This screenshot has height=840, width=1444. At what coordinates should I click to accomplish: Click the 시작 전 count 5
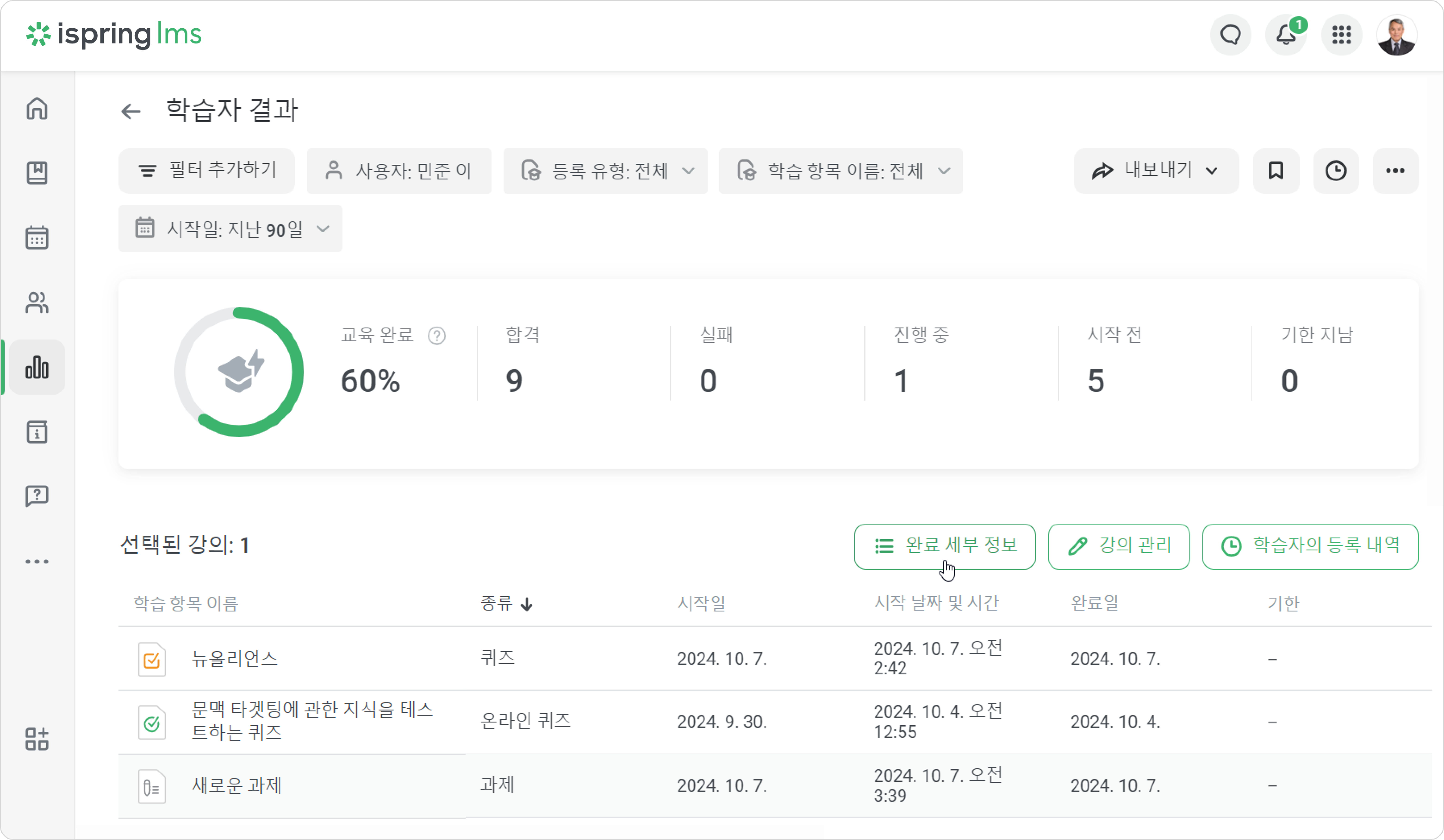click(1096, 381)
